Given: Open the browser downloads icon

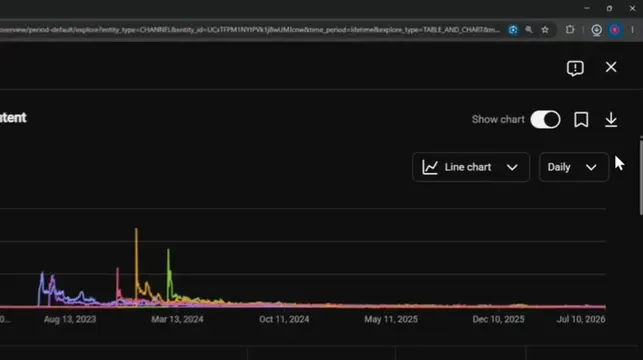Looking at the screenshot, I should [597, 30].
